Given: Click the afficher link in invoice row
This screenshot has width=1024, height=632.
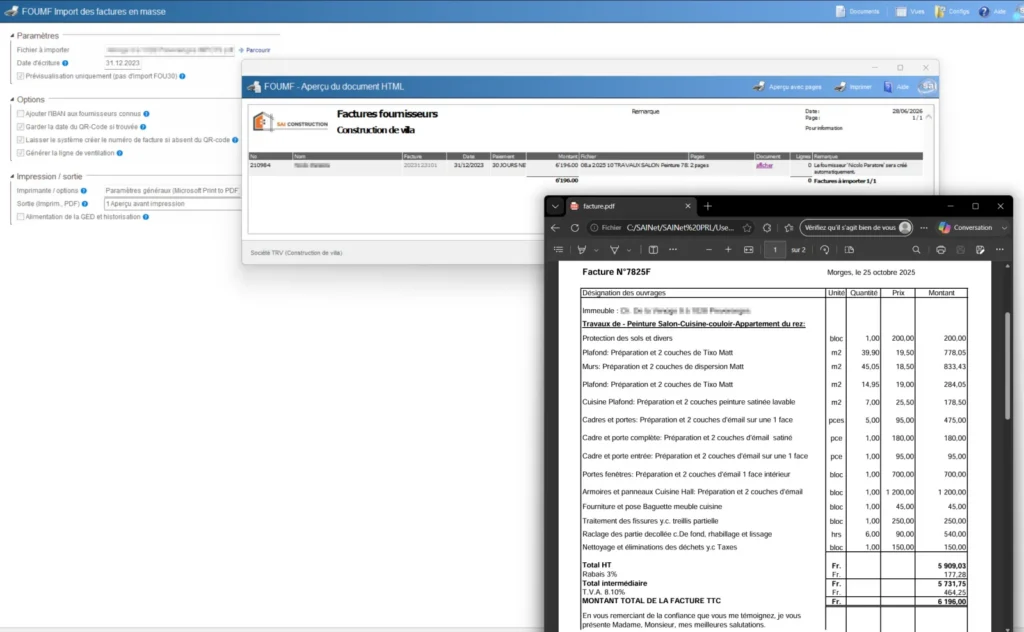Looking at the screenshot, I should pos(764,165).
